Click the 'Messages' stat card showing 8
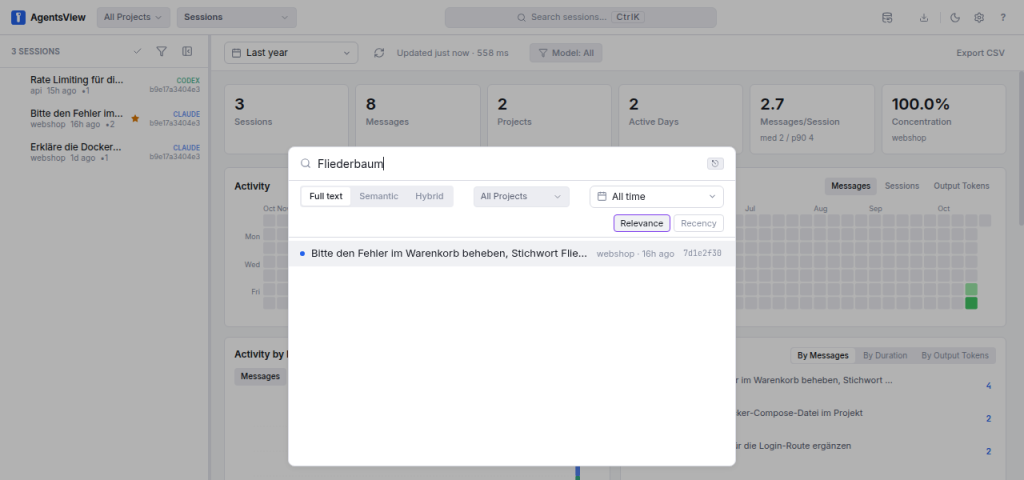Image resolution: width=1024 pixels, height=480 pixels. pyautogui.click(x=418, y=118)
